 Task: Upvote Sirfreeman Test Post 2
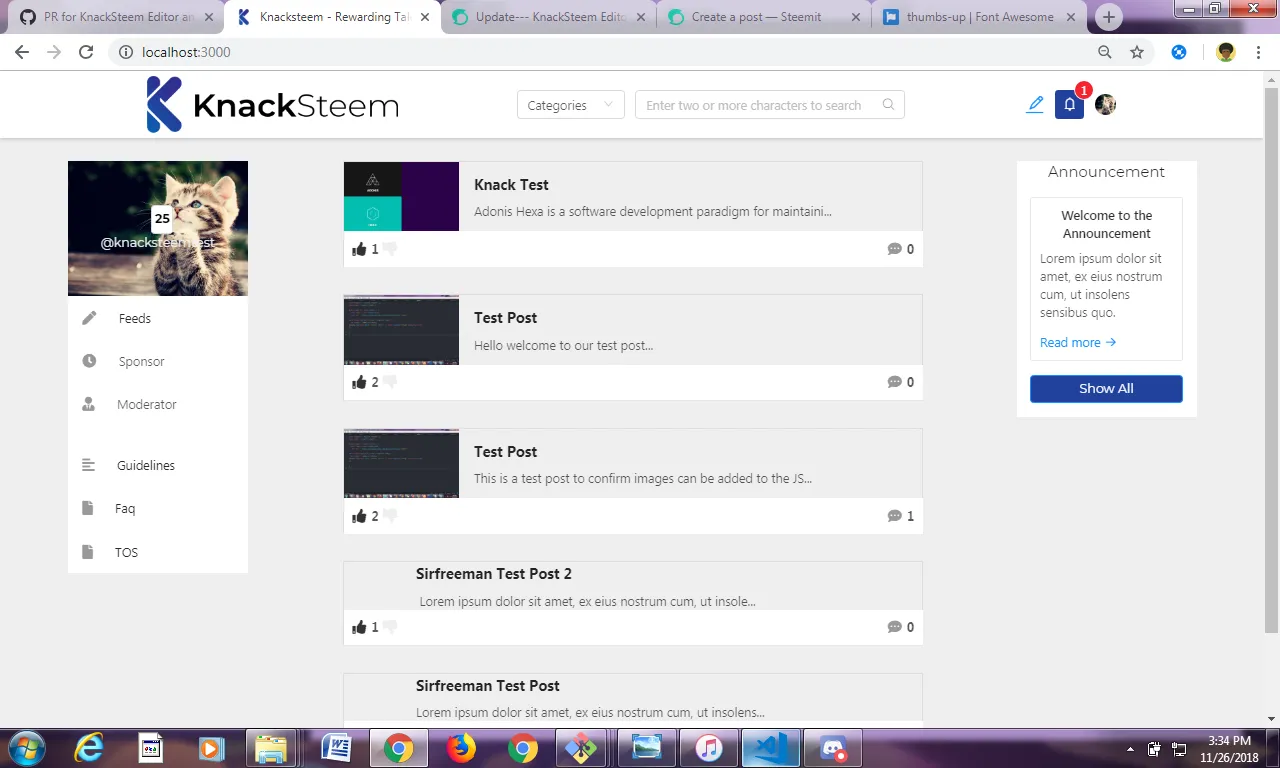point(359,627)
